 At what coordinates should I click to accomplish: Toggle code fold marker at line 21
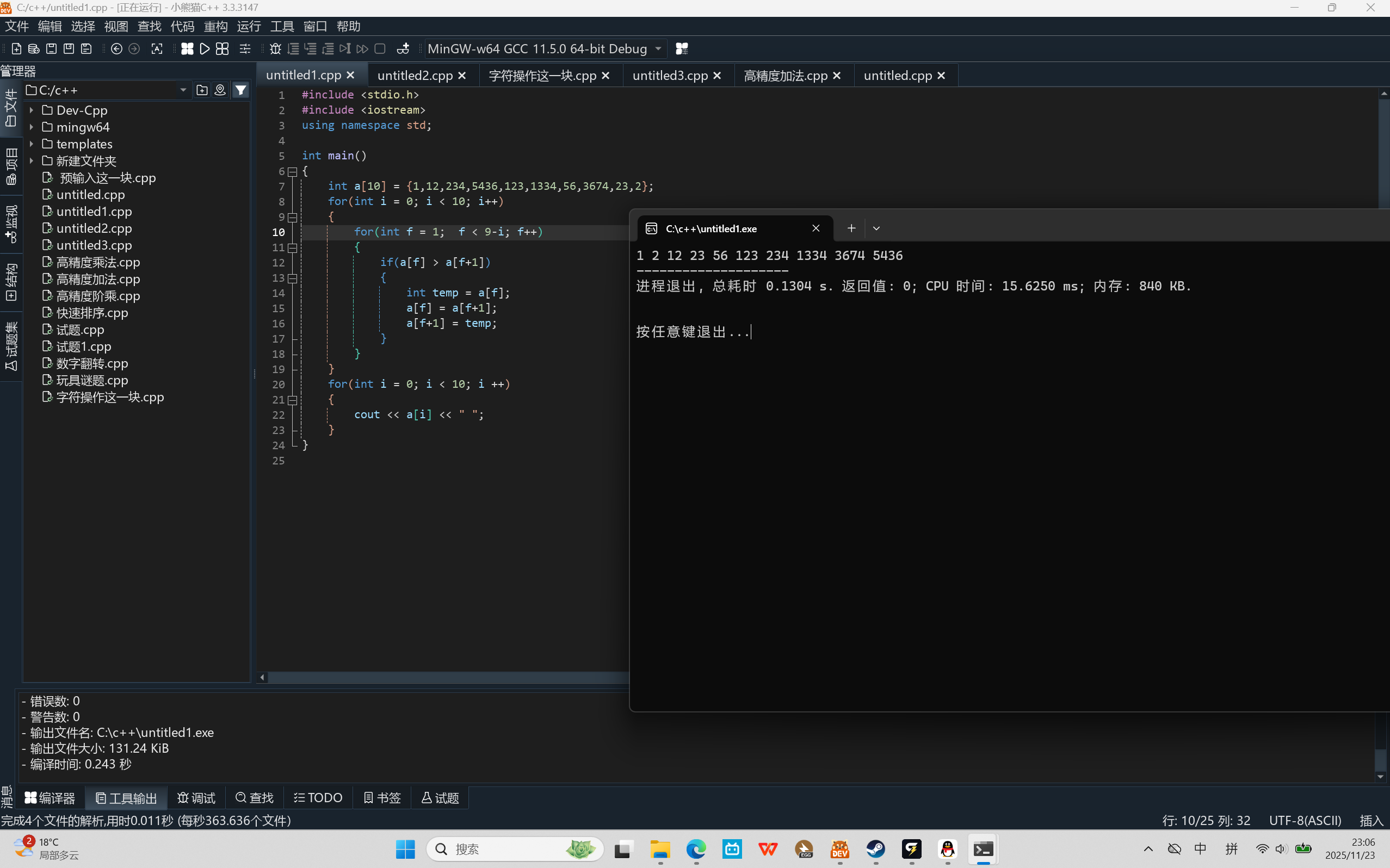(292, 400)
